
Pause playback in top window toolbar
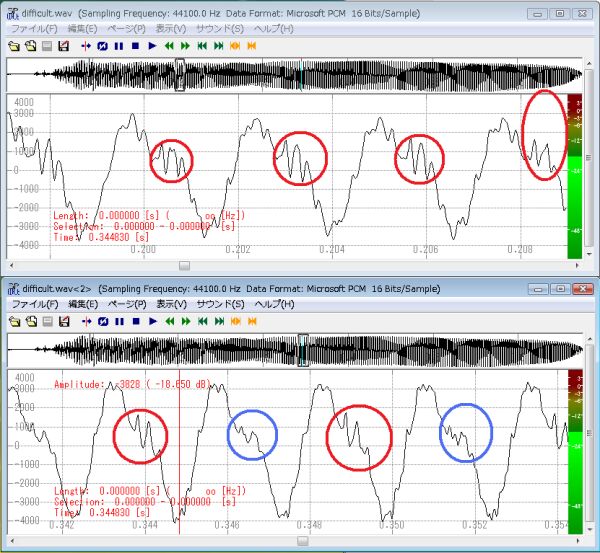tap(119, 46)
